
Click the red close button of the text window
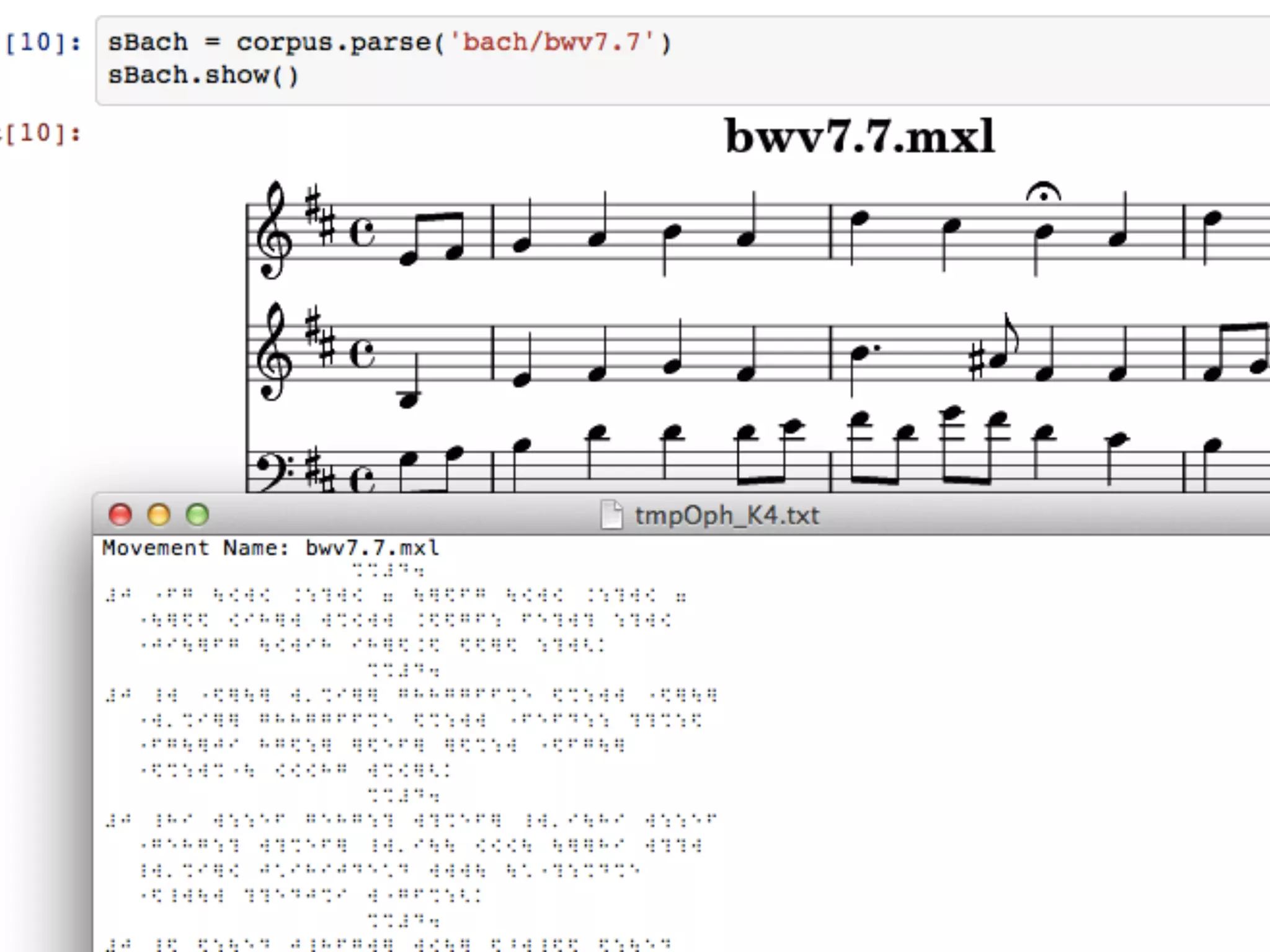pyautogui.click(x=120, y=514)
